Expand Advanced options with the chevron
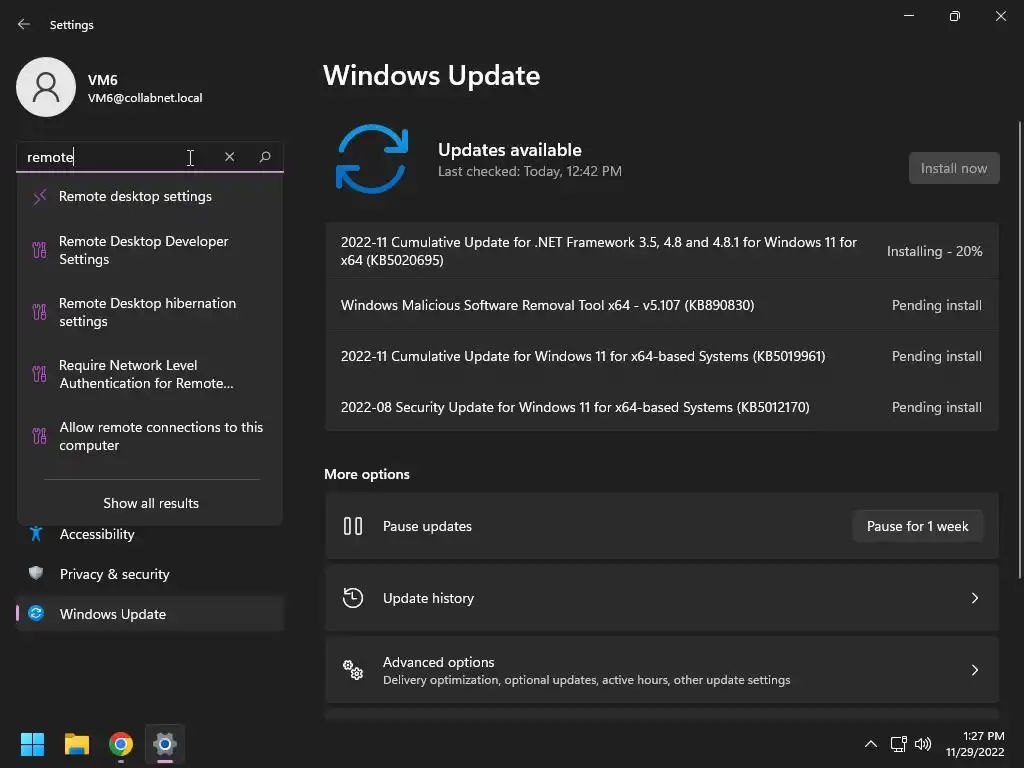The width and height of the screenshot is (1024, 768). pos(974,670)
